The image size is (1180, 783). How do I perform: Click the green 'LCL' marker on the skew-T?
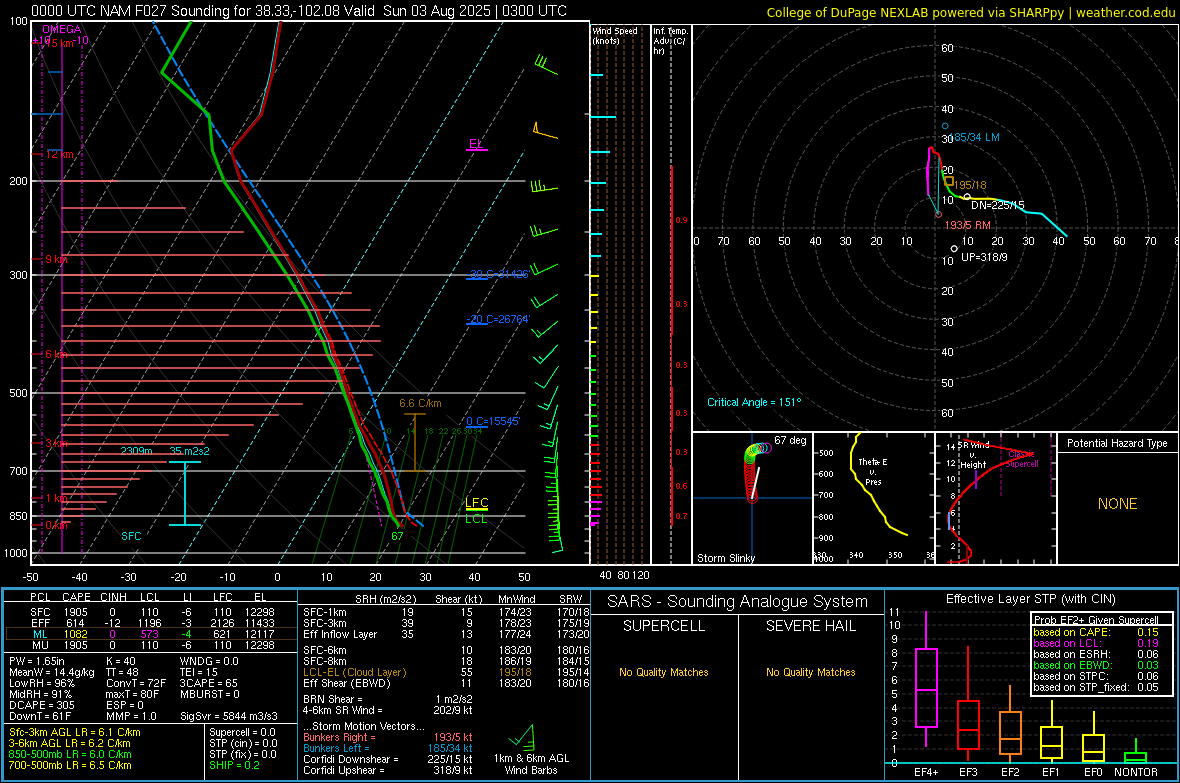[x=476, y=519]
